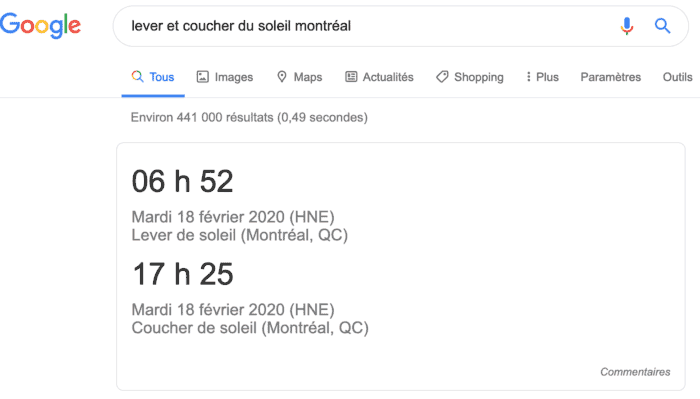Click the sunrise time 06 h 52
This screenshot has width=700, height=399.
click(182, 182)
